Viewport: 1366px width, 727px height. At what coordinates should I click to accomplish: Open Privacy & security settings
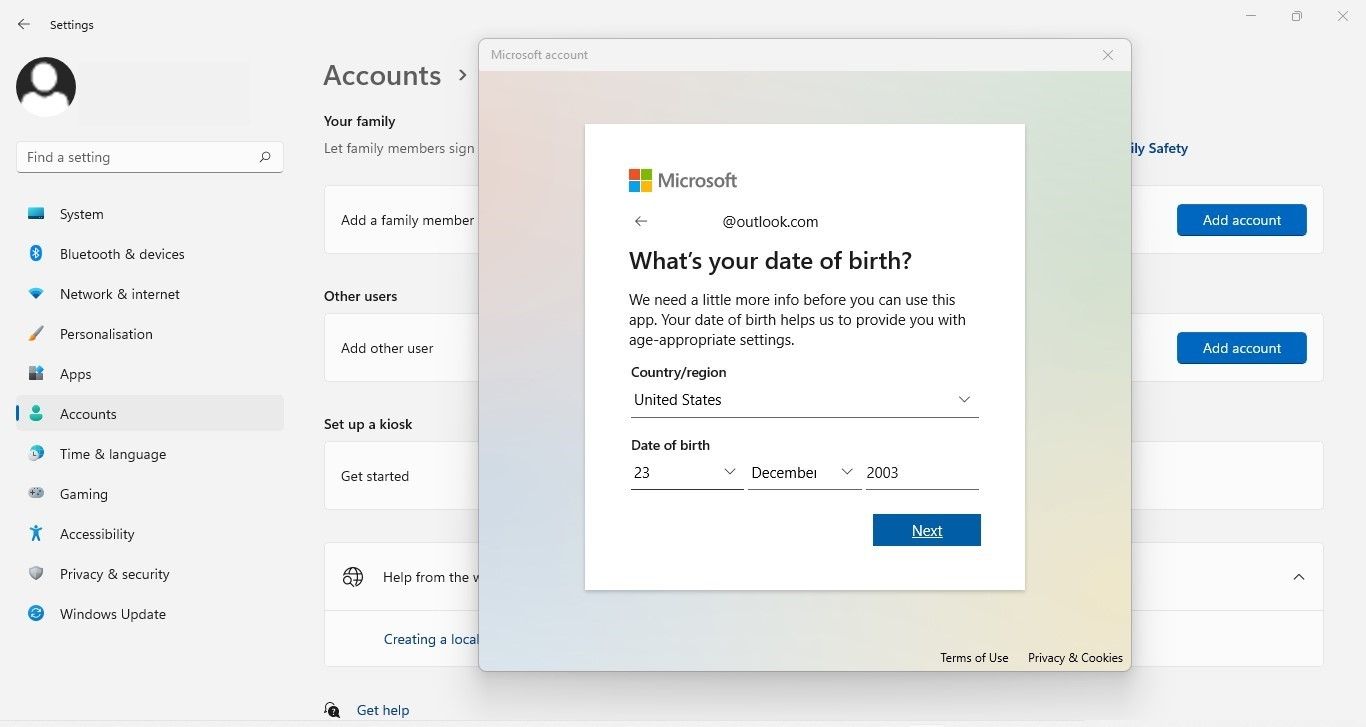tap(150, 574)
